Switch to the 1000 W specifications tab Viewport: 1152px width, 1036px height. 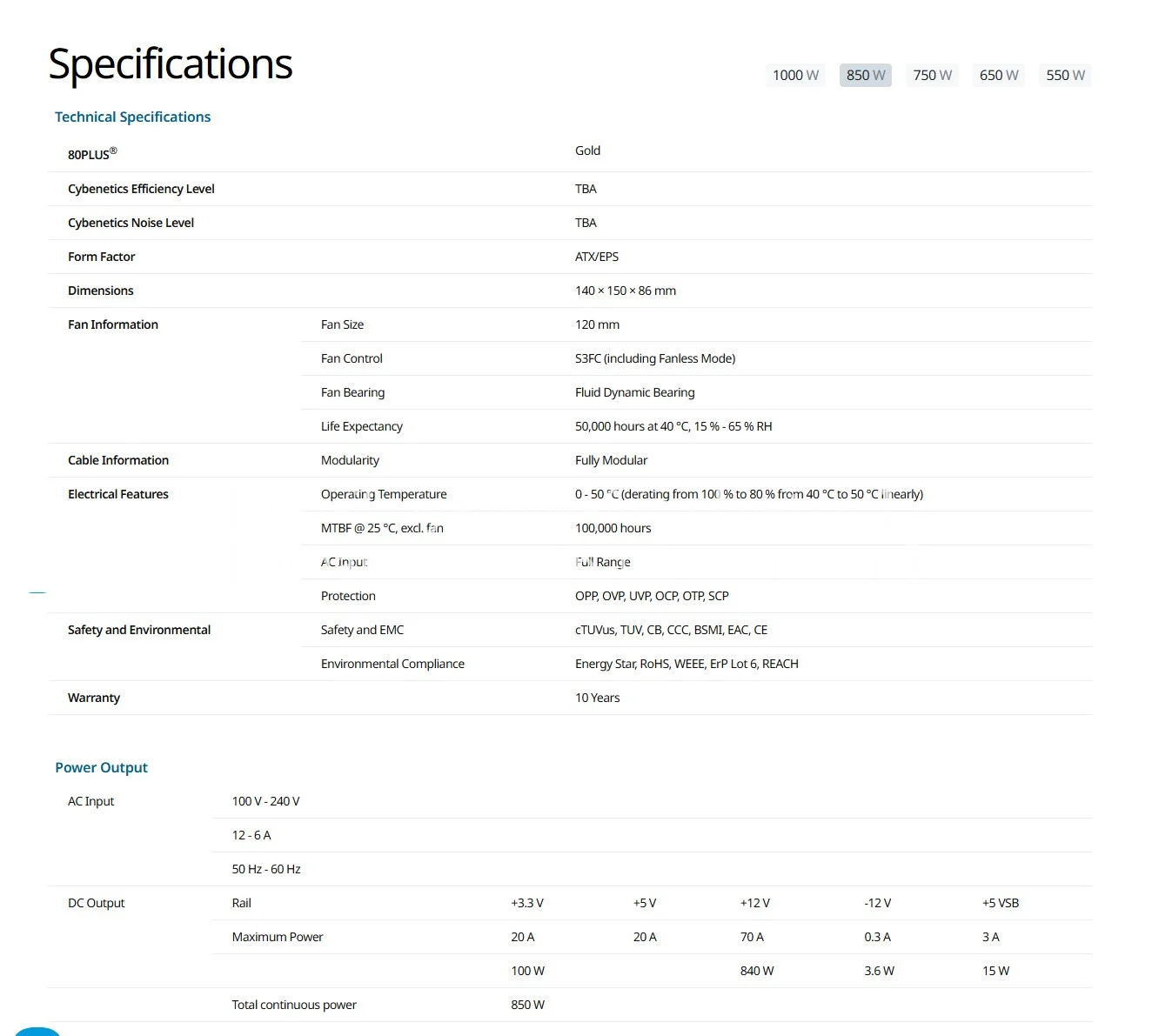click(x=795, y=76)
